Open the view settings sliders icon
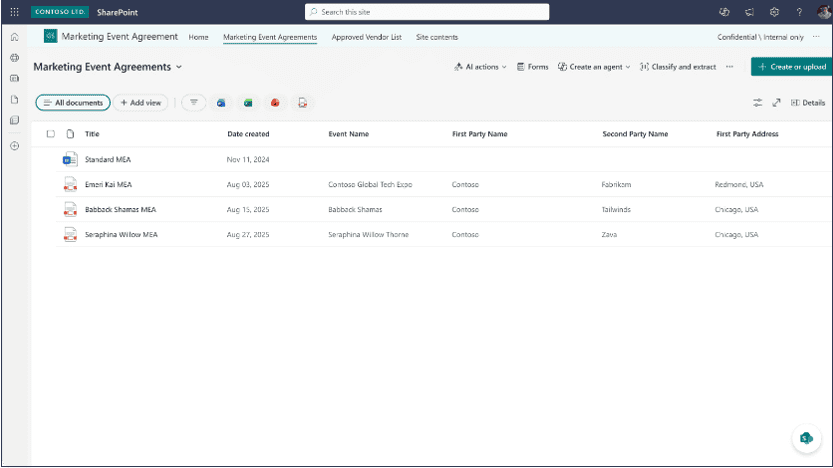Image resolution: width=833 pixels, height=468 pixels. [x=758, y=103]
